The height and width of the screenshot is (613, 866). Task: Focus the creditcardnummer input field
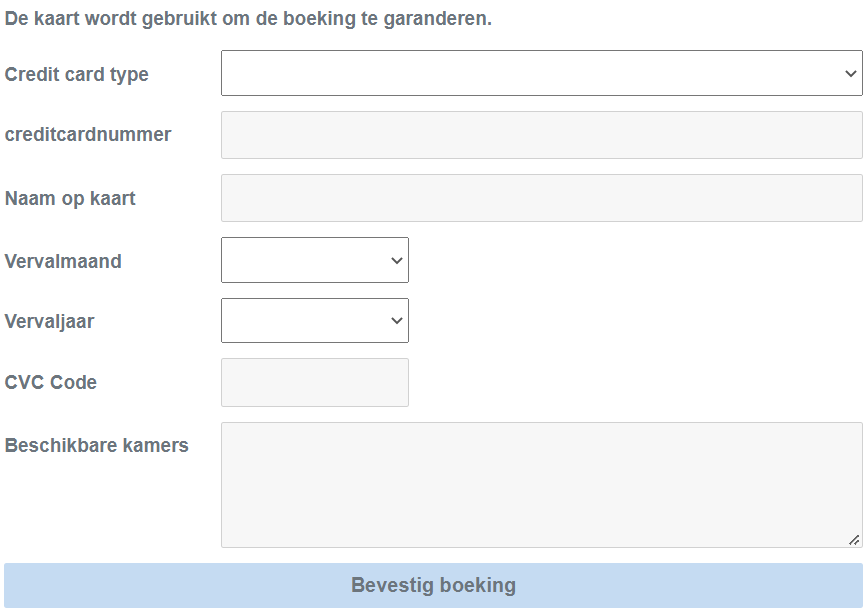pos(541,135)
